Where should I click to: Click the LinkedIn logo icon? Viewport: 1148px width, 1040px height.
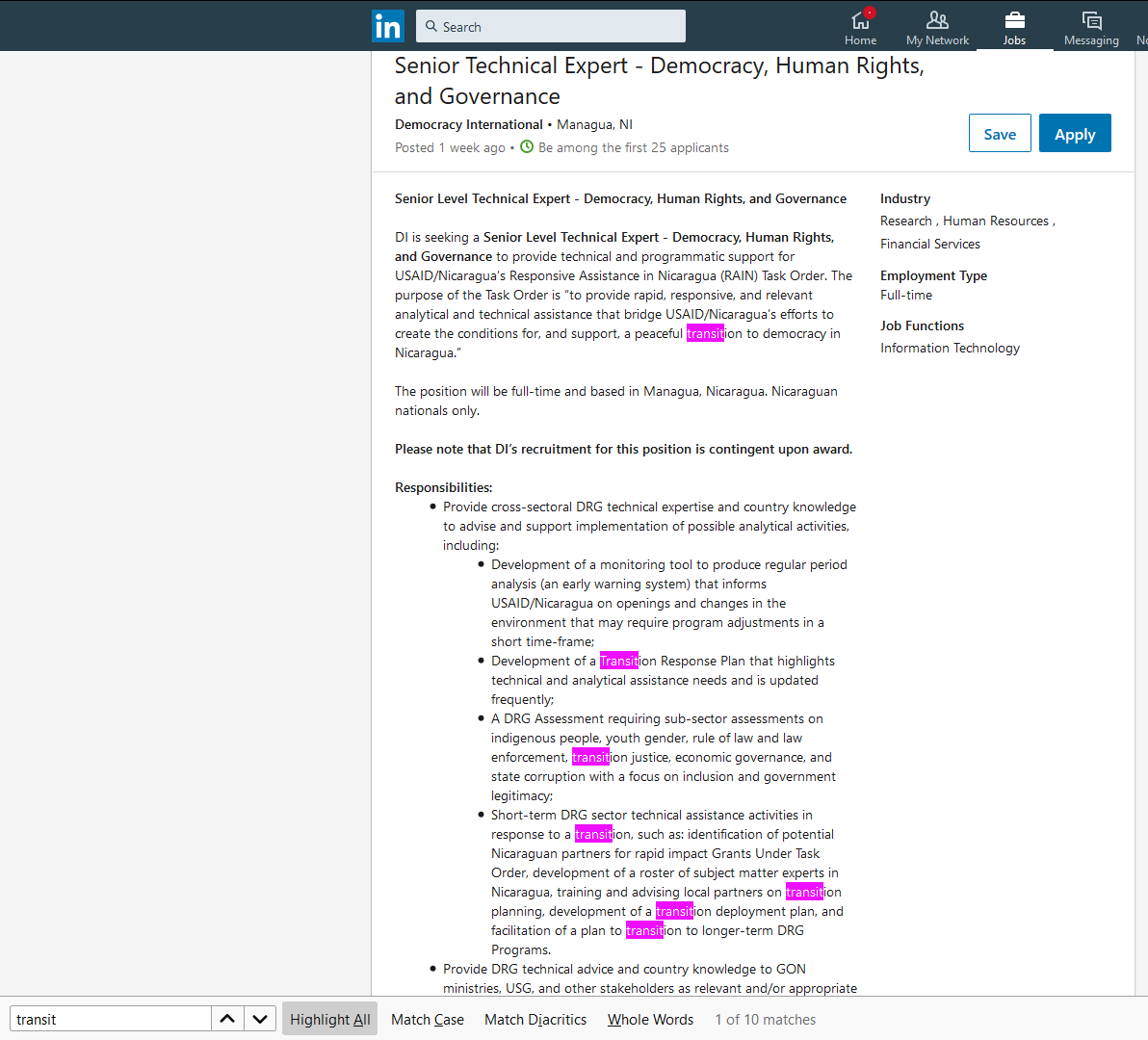388,26
